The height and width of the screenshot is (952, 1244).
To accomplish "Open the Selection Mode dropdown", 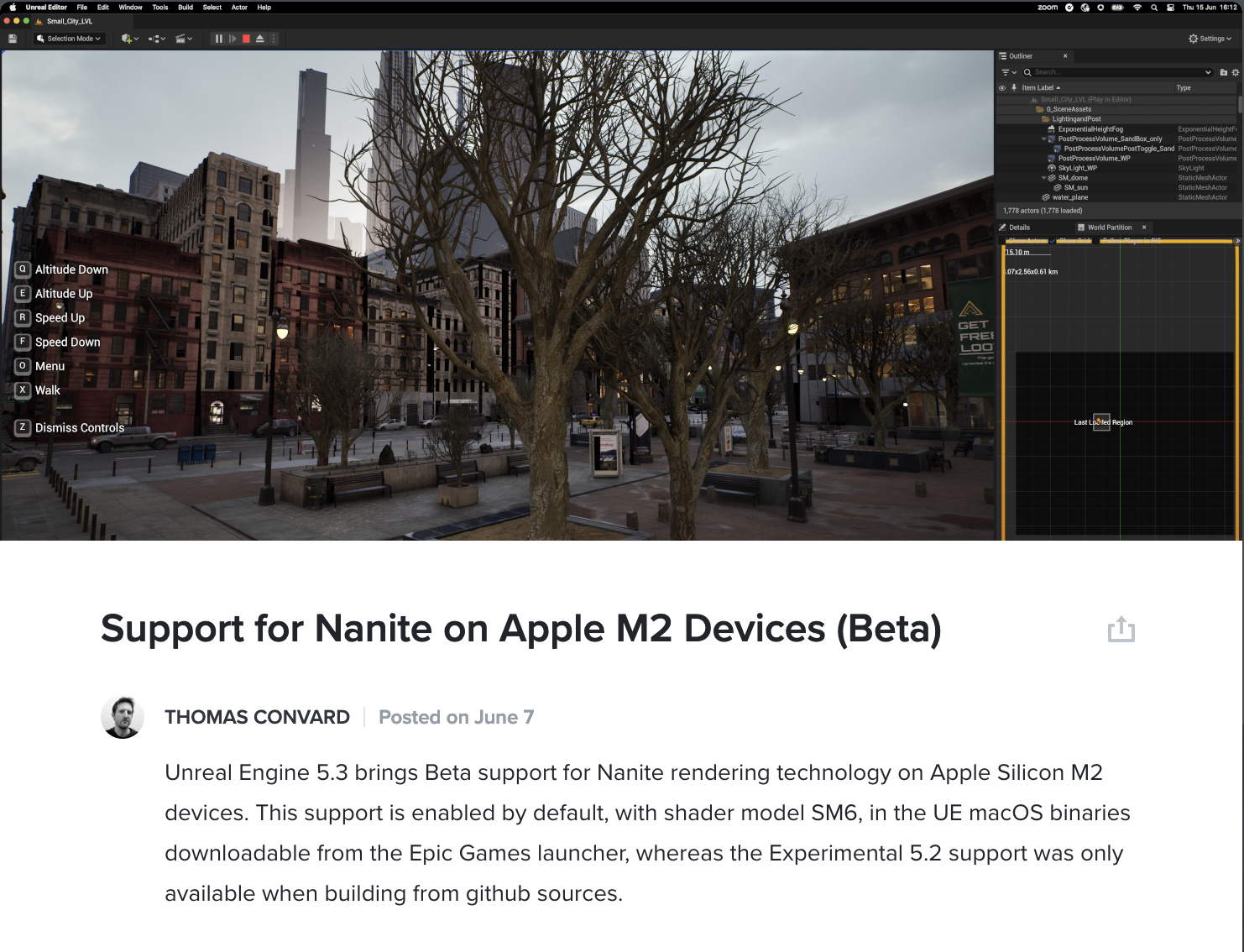I will pyautogui.click(x=69, y=39).
